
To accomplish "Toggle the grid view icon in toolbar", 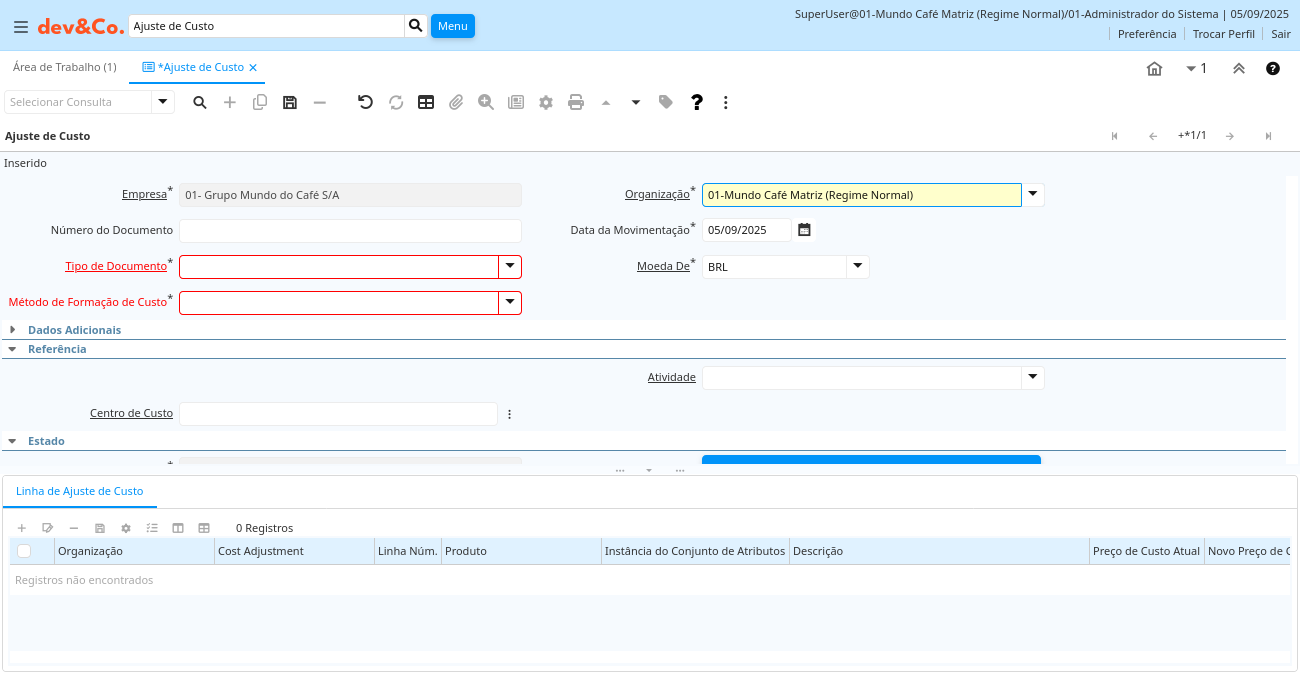I will [426, 102].
